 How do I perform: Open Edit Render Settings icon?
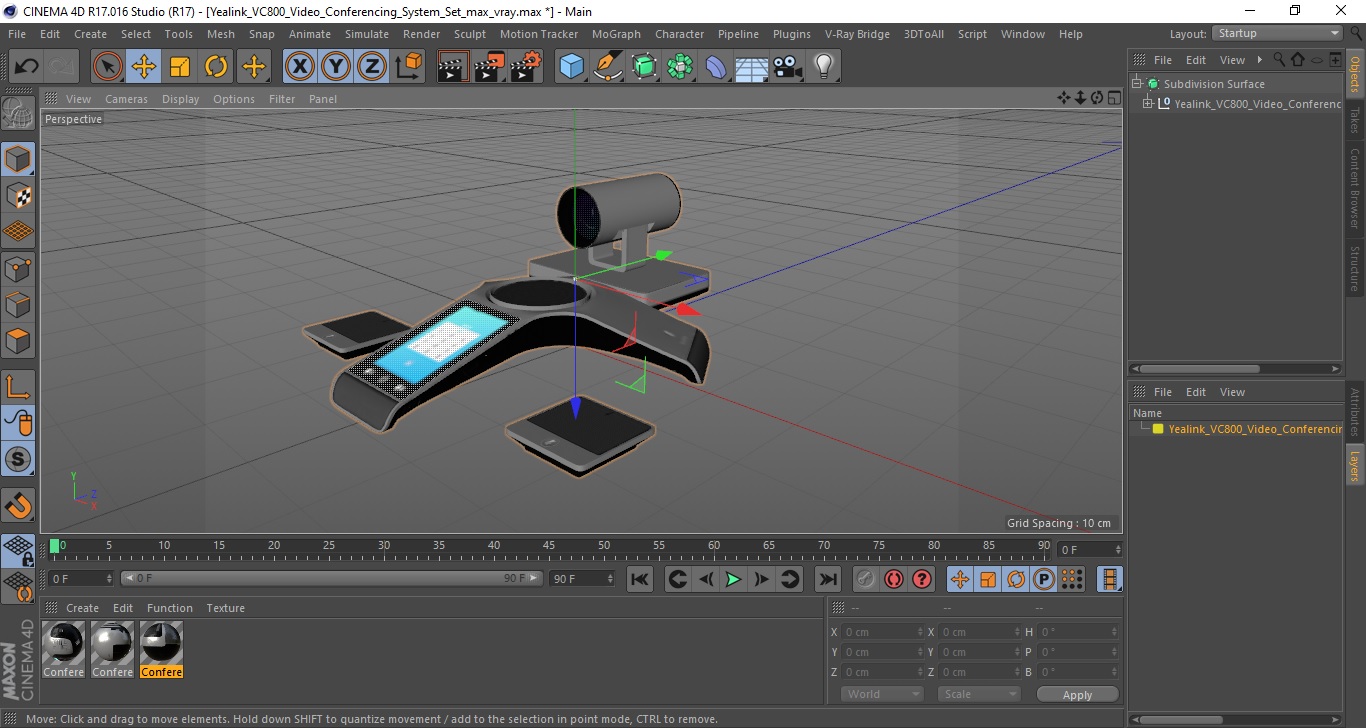tap(526, 67)
